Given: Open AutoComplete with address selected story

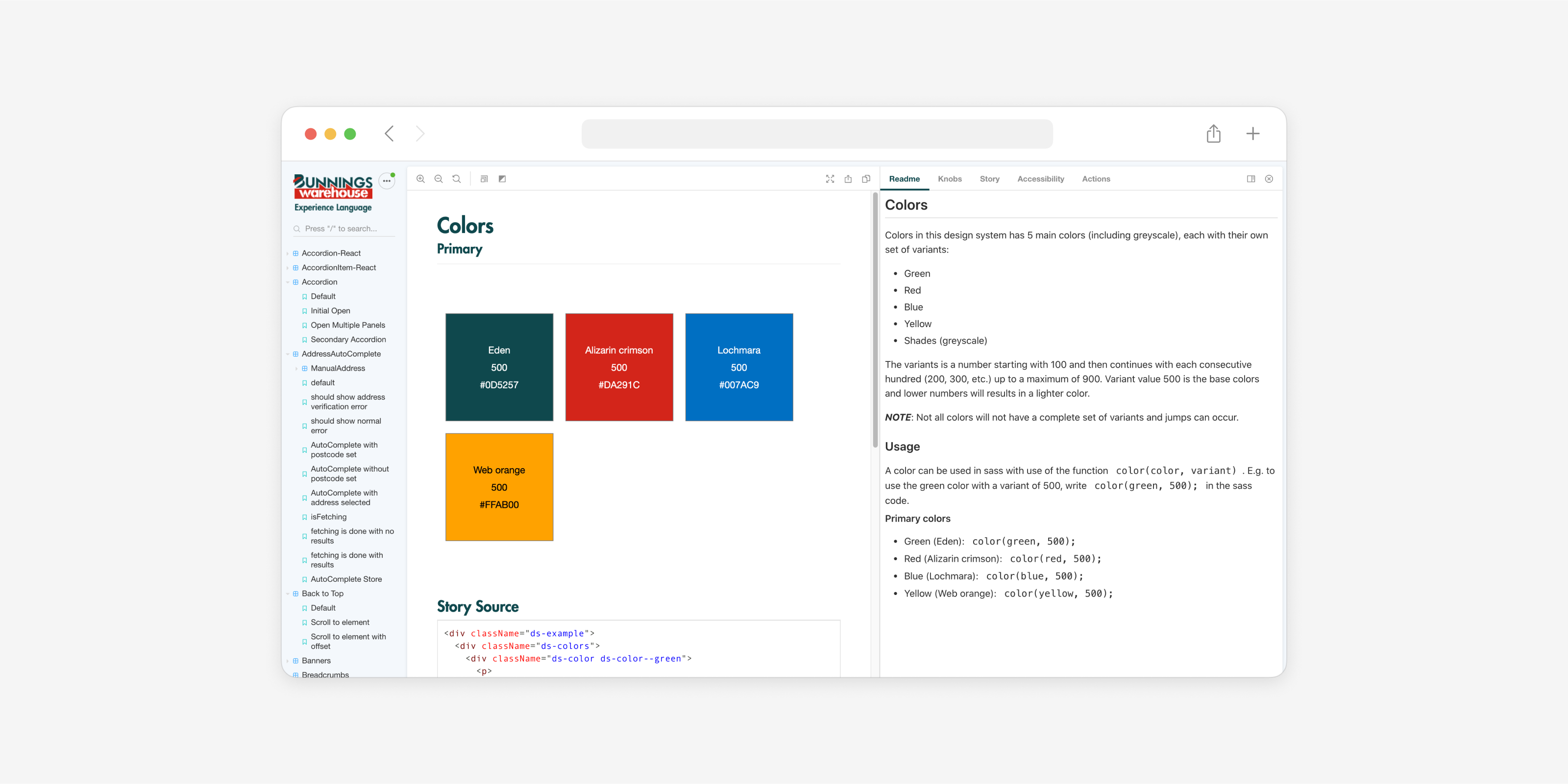Looking at the screenshot, I should point(344,498).
